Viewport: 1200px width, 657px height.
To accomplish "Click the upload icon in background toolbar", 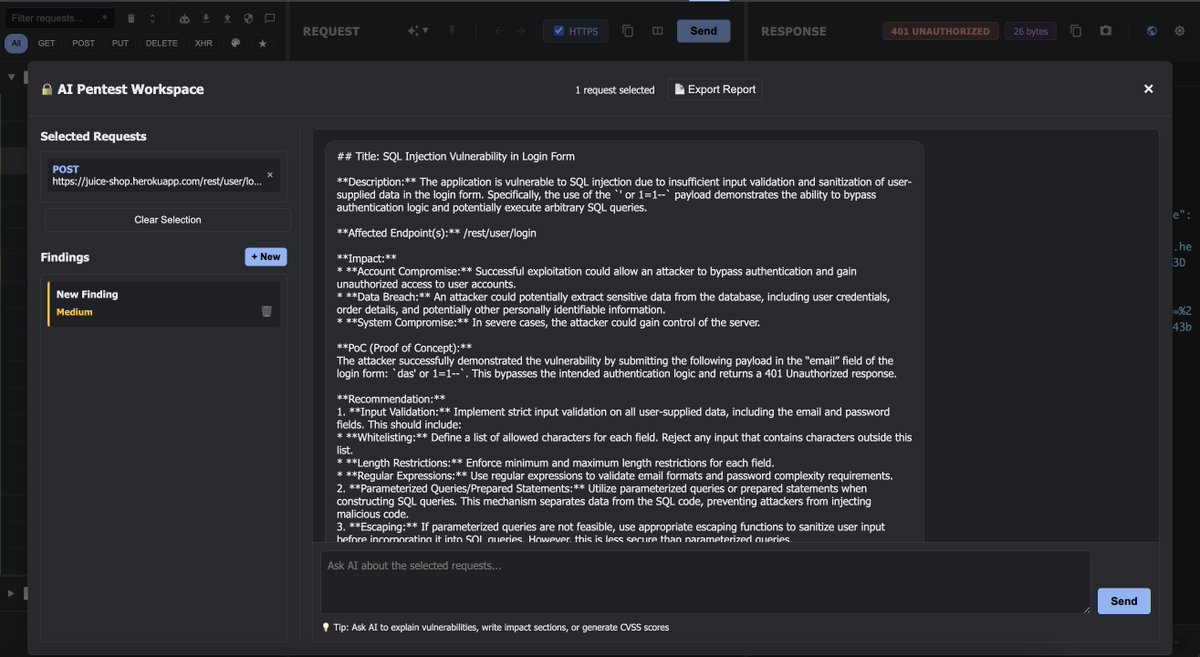I will click(x=227, y=18).
